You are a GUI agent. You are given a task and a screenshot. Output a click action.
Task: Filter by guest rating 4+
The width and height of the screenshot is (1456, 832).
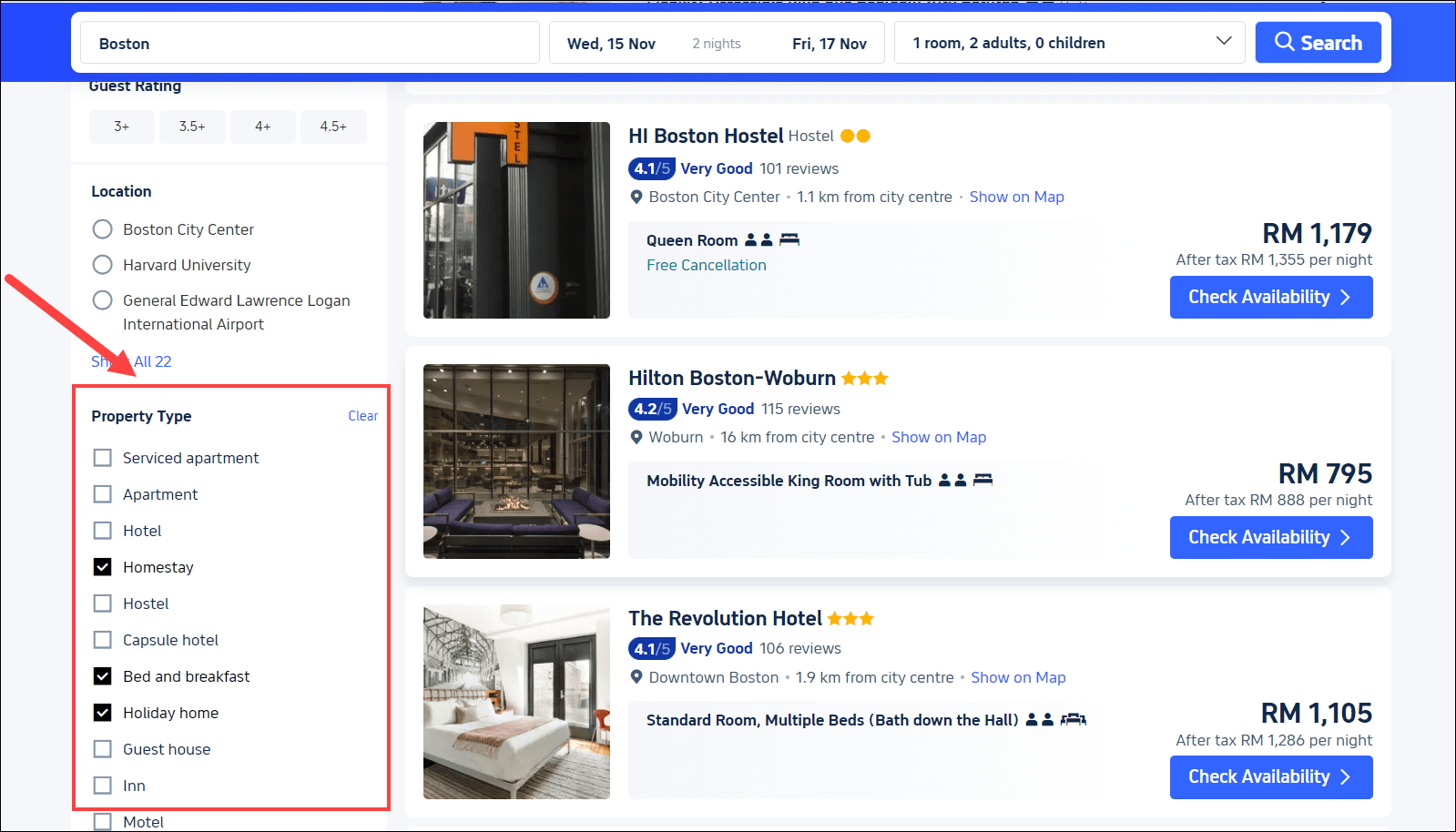[x=263, y=127]
